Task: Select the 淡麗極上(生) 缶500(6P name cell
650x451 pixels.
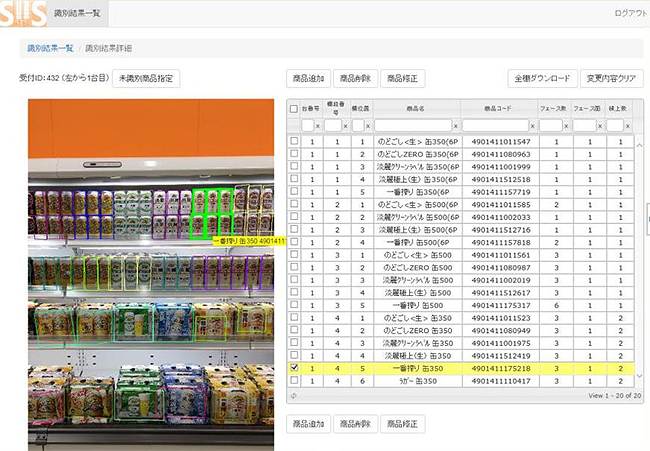Action: pyautogui.click(x=418, y=230)
